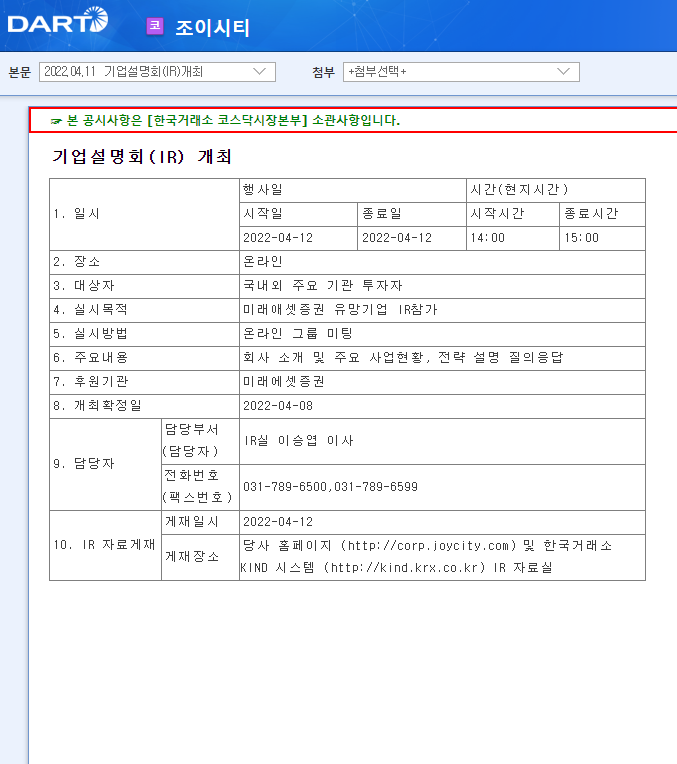Screen dimensions: 677x764
Task: Click the 게재일시 label cell
Action: pos(200,522)
